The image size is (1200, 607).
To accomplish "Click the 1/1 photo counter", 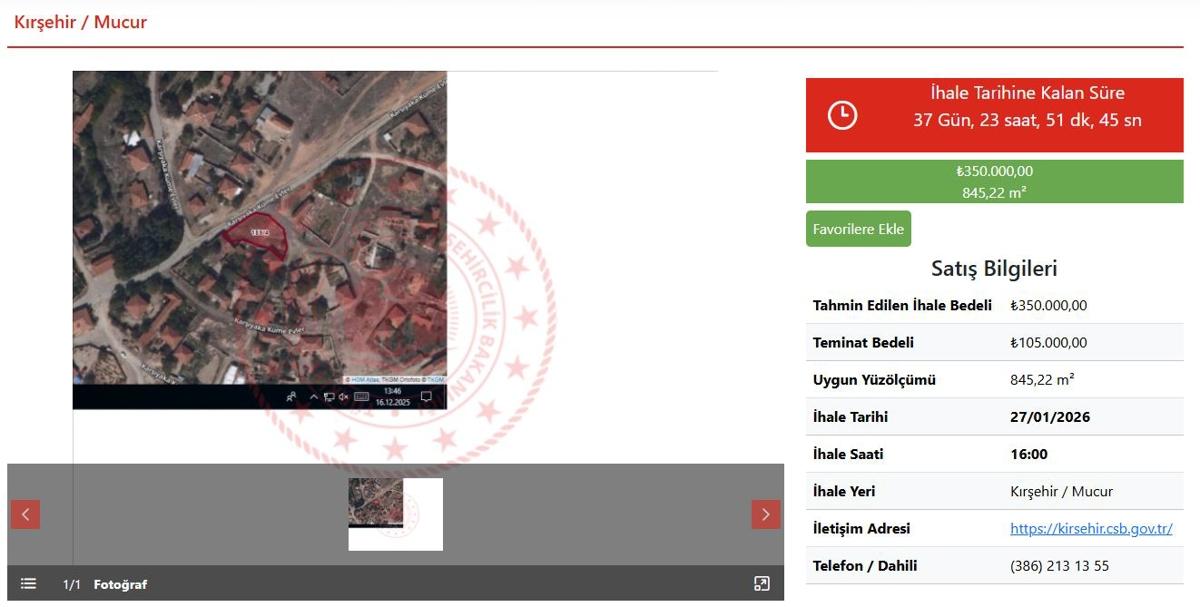I will tap(72, 585).
